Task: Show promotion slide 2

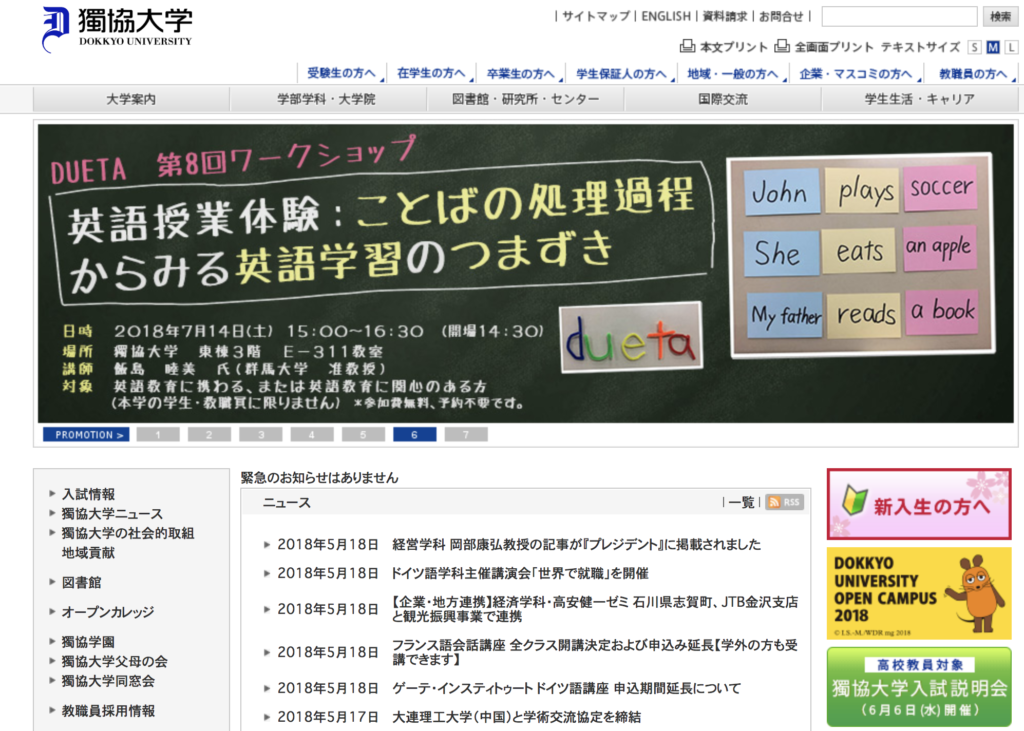Action: point(209,434)
